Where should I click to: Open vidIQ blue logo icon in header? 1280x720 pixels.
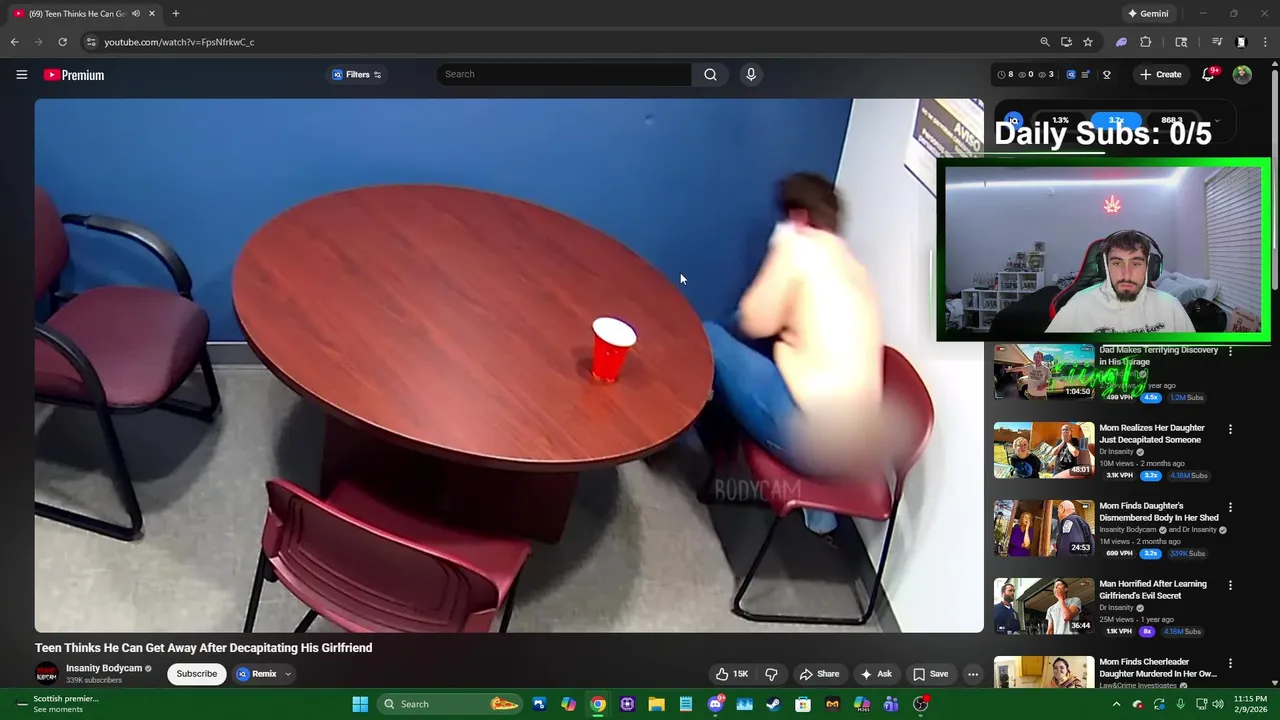1071,75
